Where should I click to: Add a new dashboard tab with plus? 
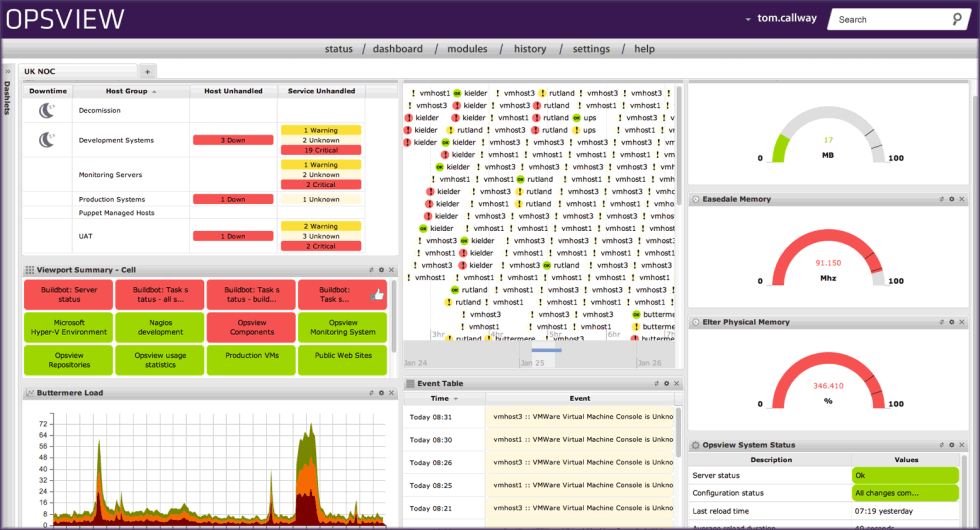point(148,72)
